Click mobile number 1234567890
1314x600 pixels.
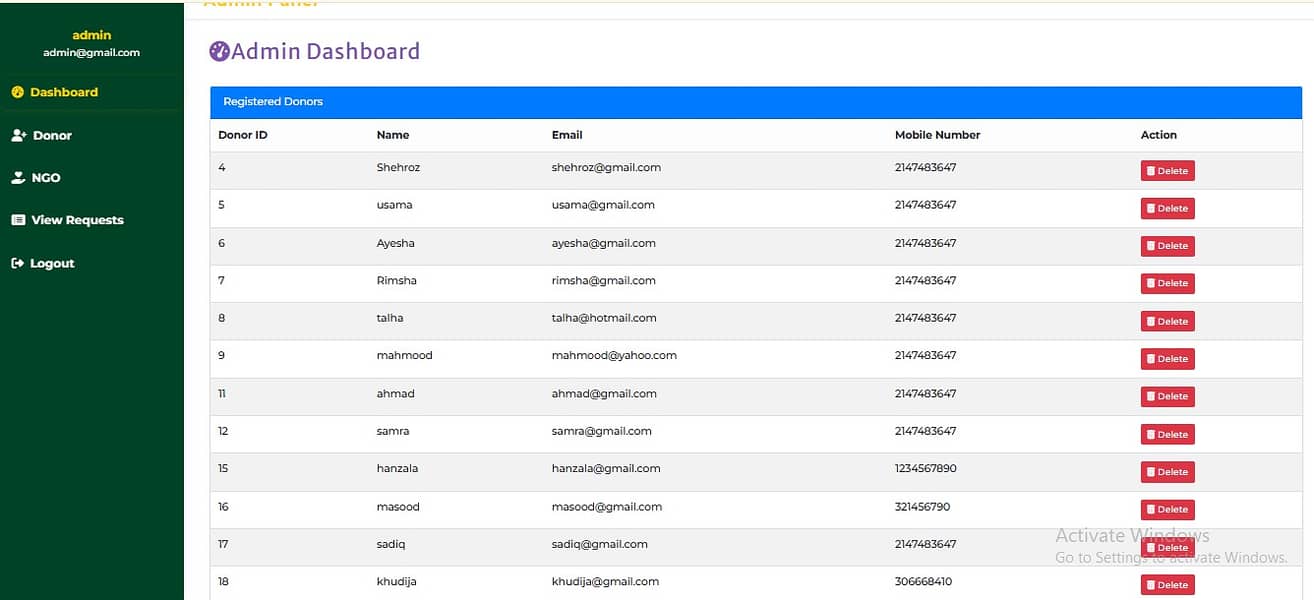[925, 468]
